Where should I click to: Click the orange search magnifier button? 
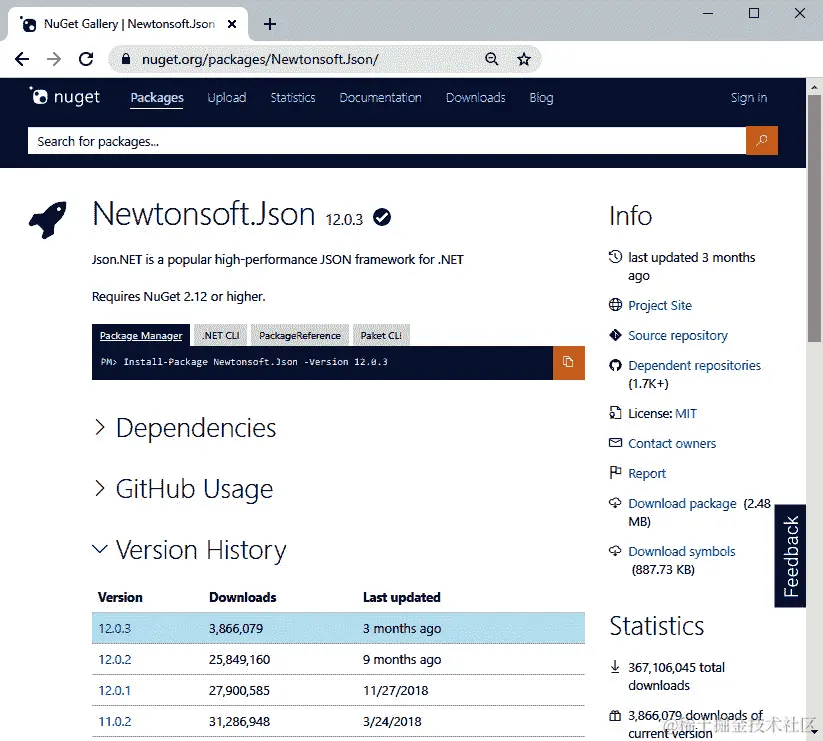pyautogui.click(x=761, y=141)
